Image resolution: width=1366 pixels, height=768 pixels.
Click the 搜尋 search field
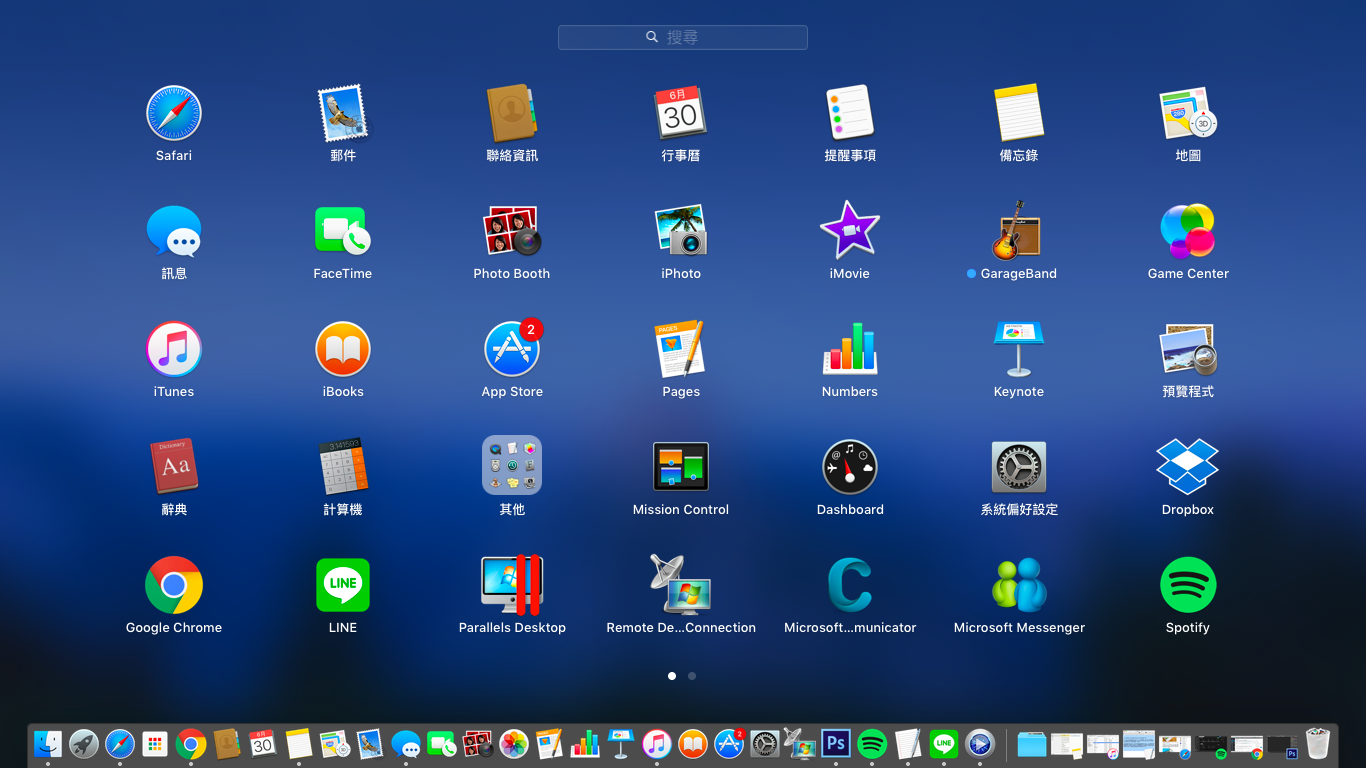coord(683,37)
